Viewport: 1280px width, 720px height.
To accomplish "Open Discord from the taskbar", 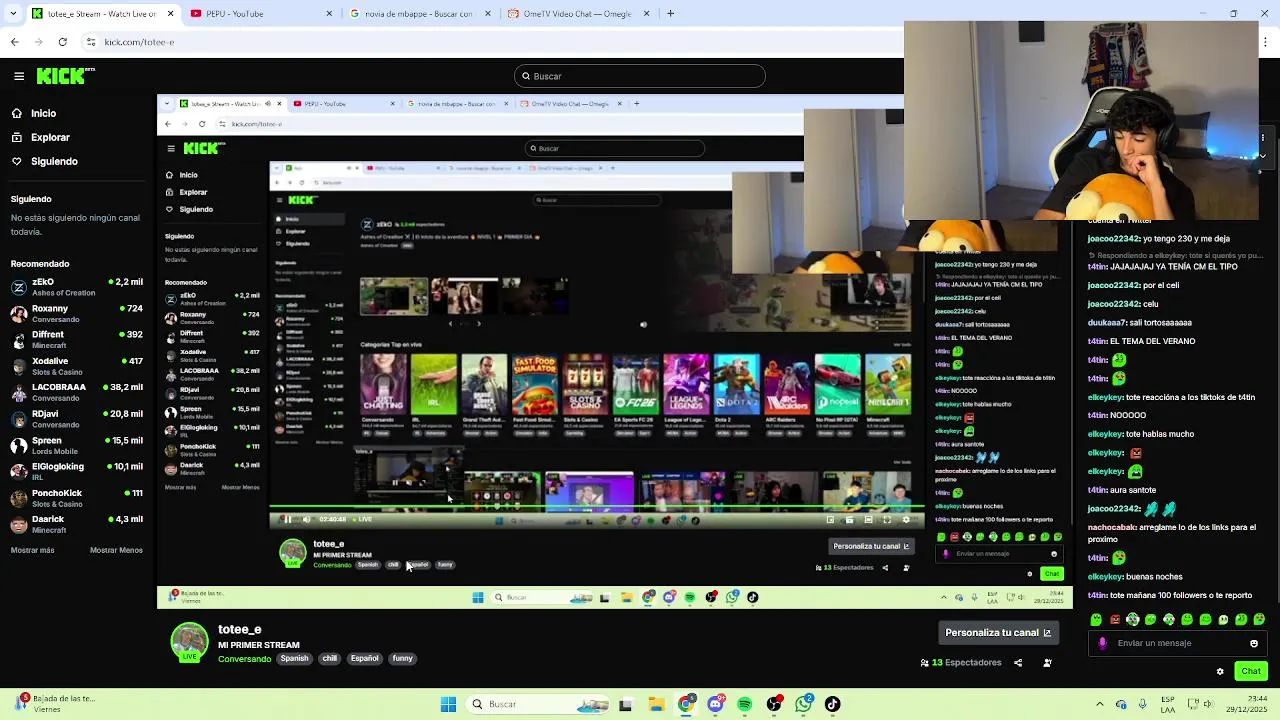I will (715, 704).
